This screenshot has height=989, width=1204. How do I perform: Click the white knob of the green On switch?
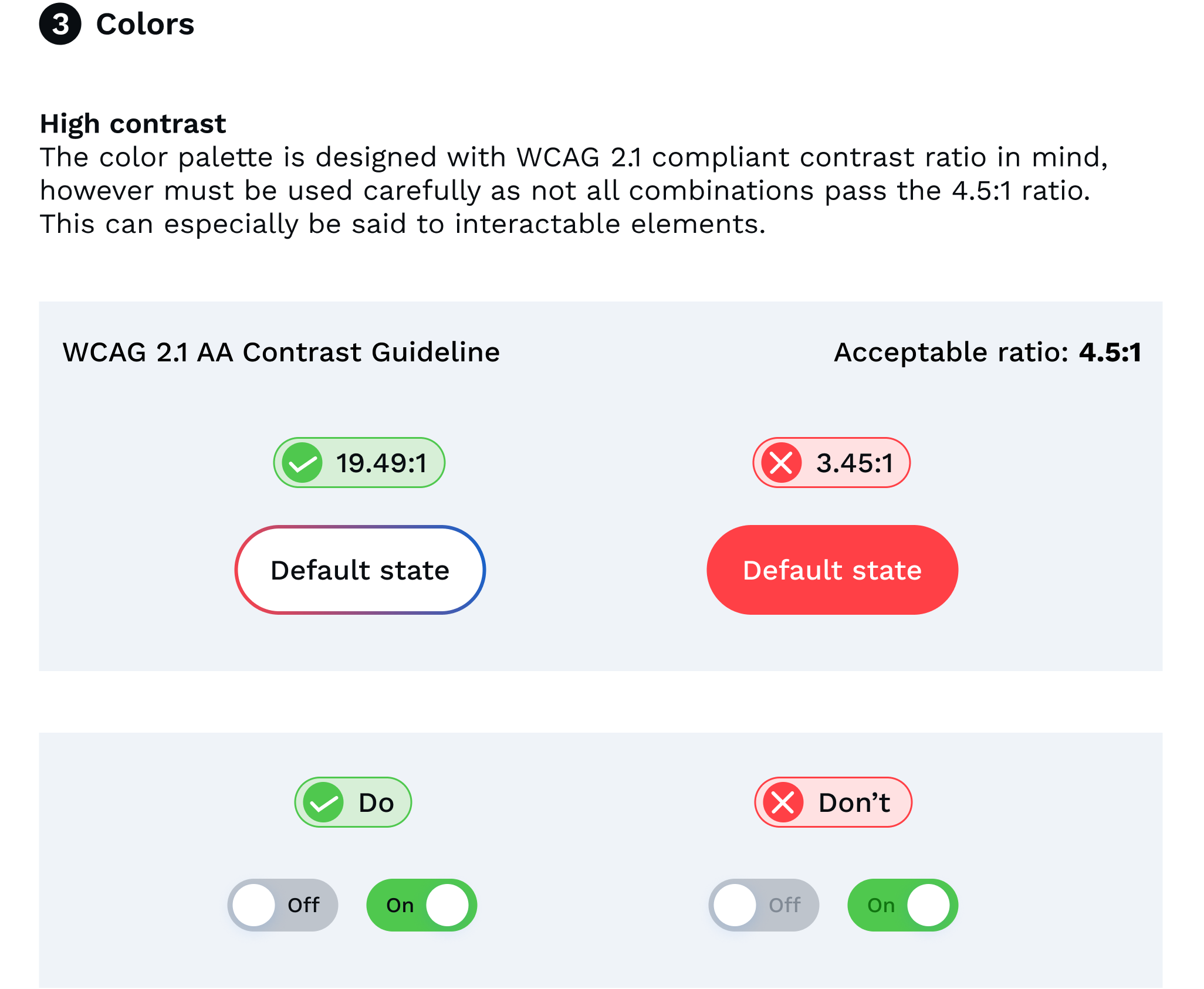tap(448, 905)
